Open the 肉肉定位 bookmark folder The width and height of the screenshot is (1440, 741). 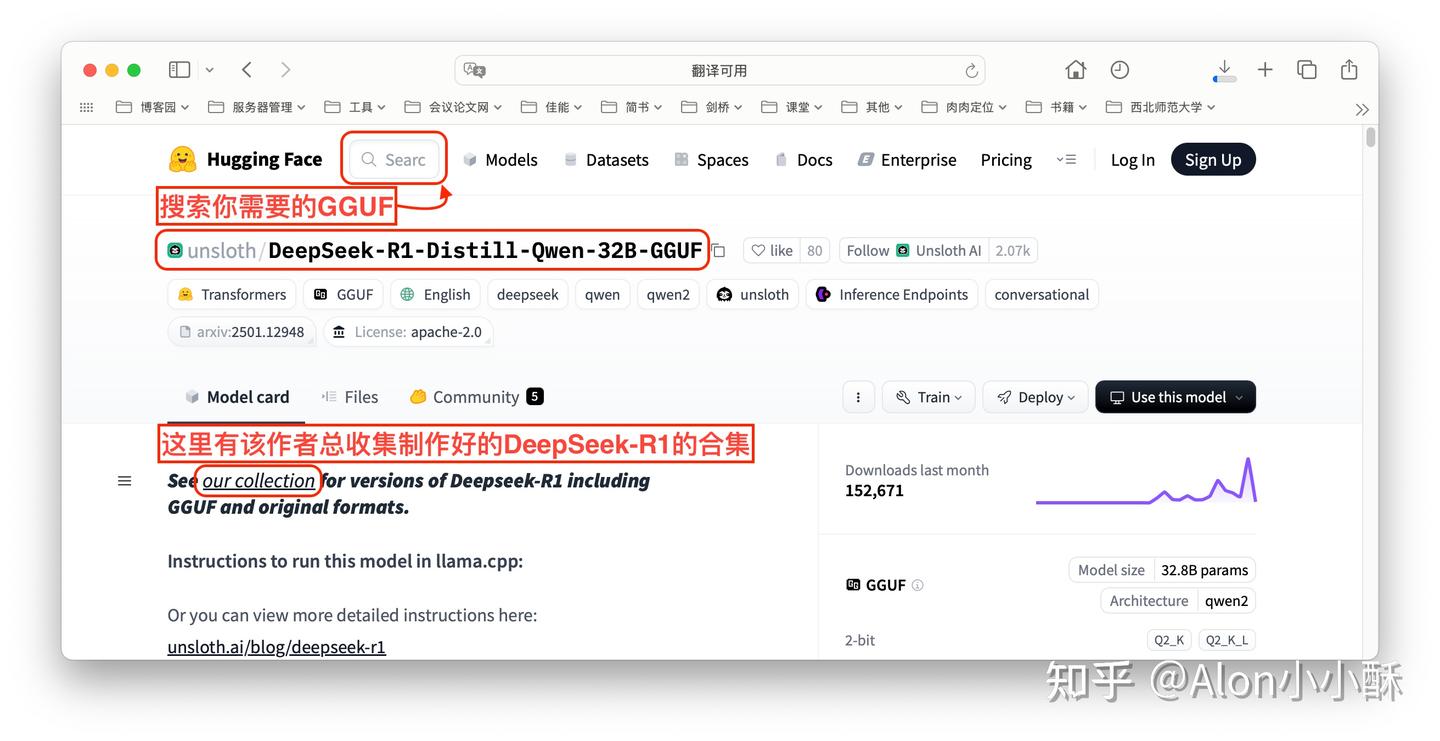click(965, 107)
